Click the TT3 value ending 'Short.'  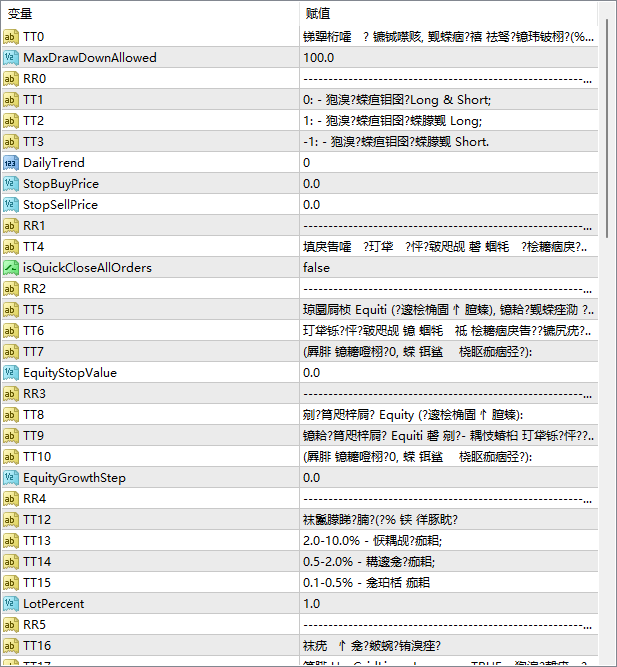coord(396,142)
